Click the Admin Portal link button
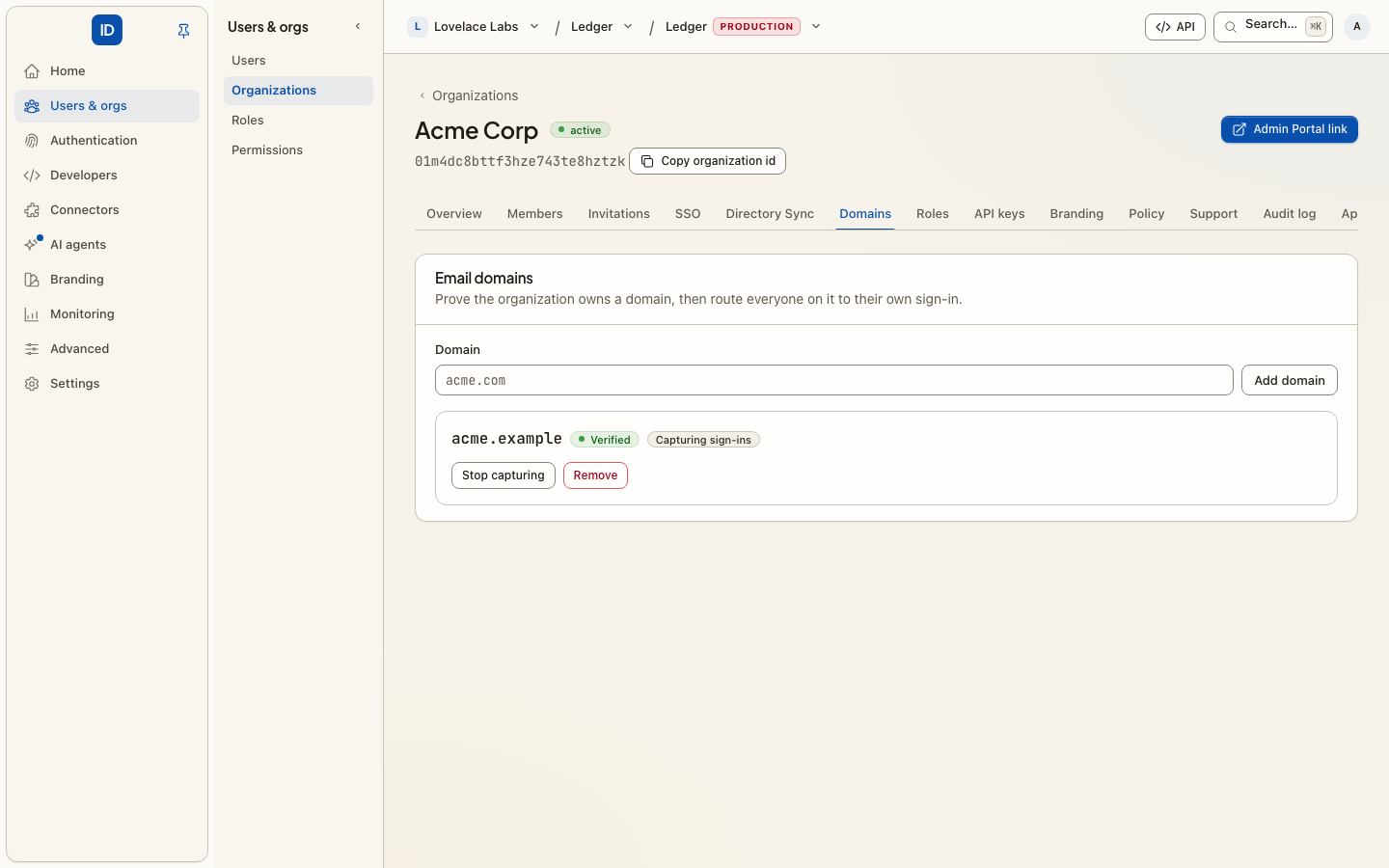 click(1290, 129)
